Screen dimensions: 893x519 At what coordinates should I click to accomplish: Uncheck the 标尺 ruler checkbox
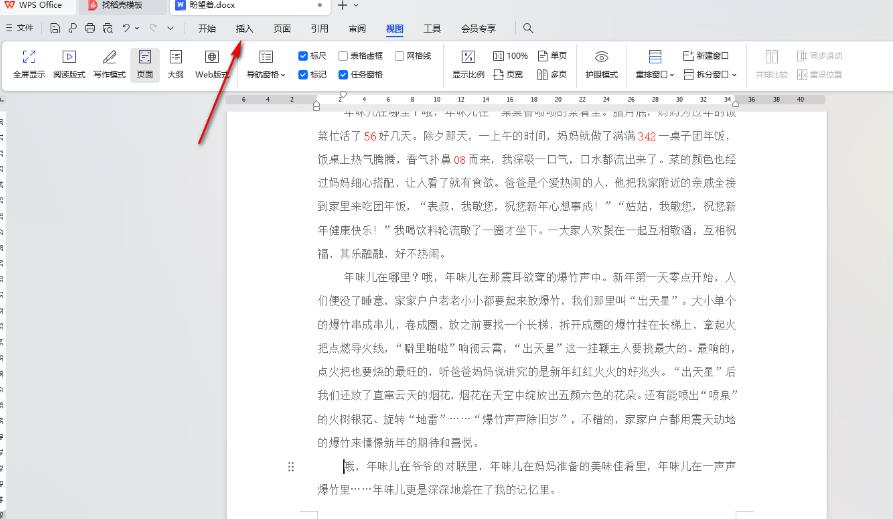click(x=303, y=56)
